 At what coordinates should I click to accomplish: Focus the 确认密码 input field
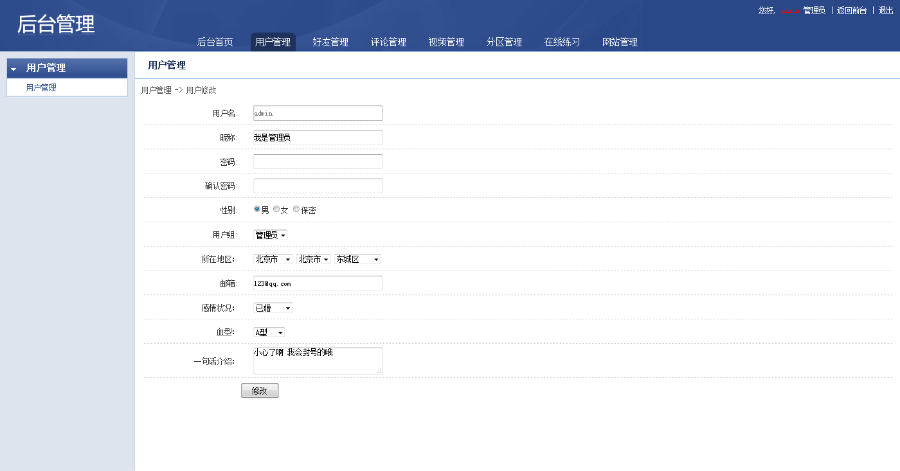click(317, 185)
